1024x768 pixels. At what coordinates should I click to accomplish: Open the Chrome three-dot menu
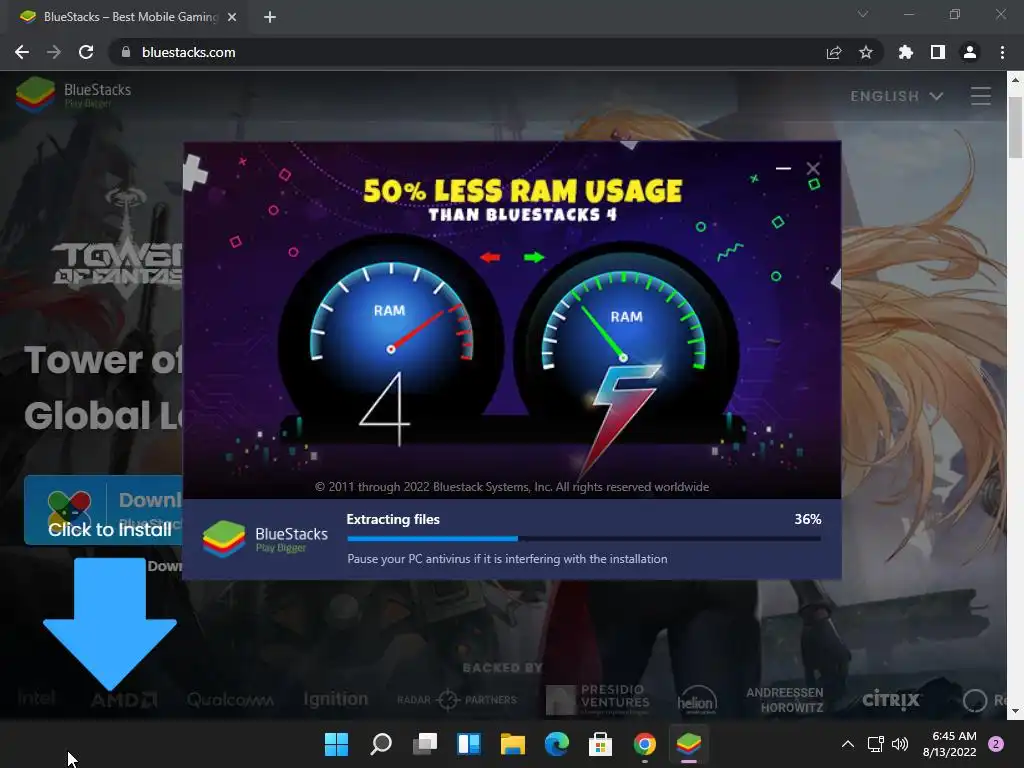(1002, 52)
